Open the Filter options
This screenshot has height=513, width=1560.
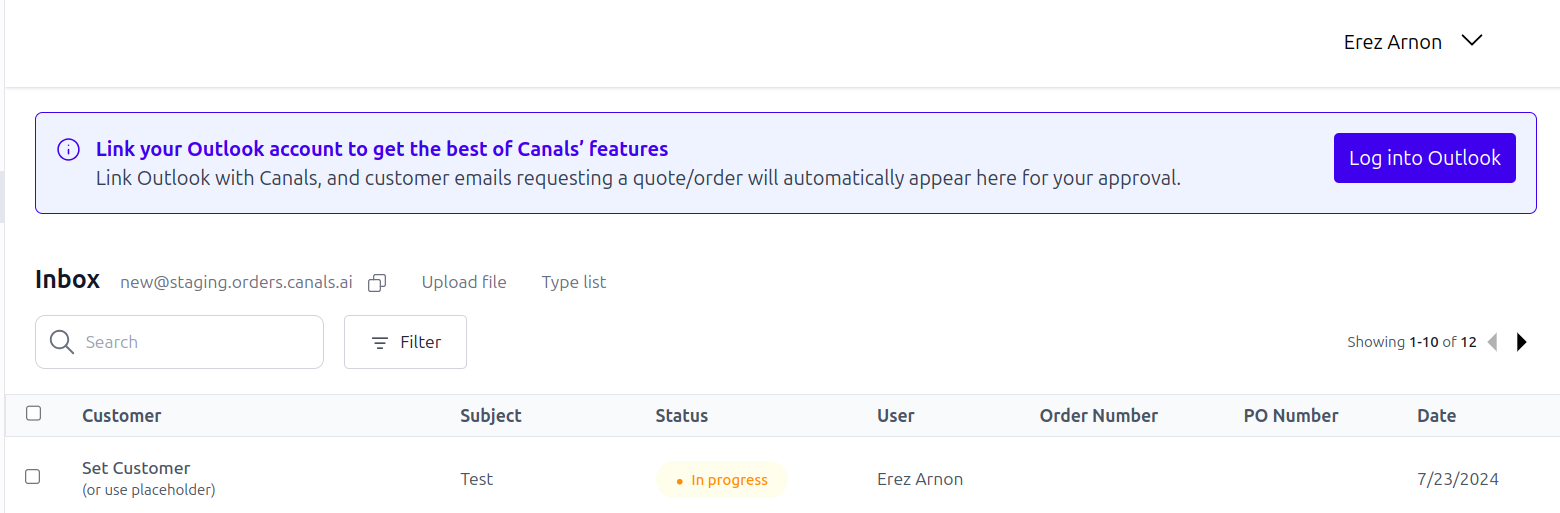pos(405,342)
